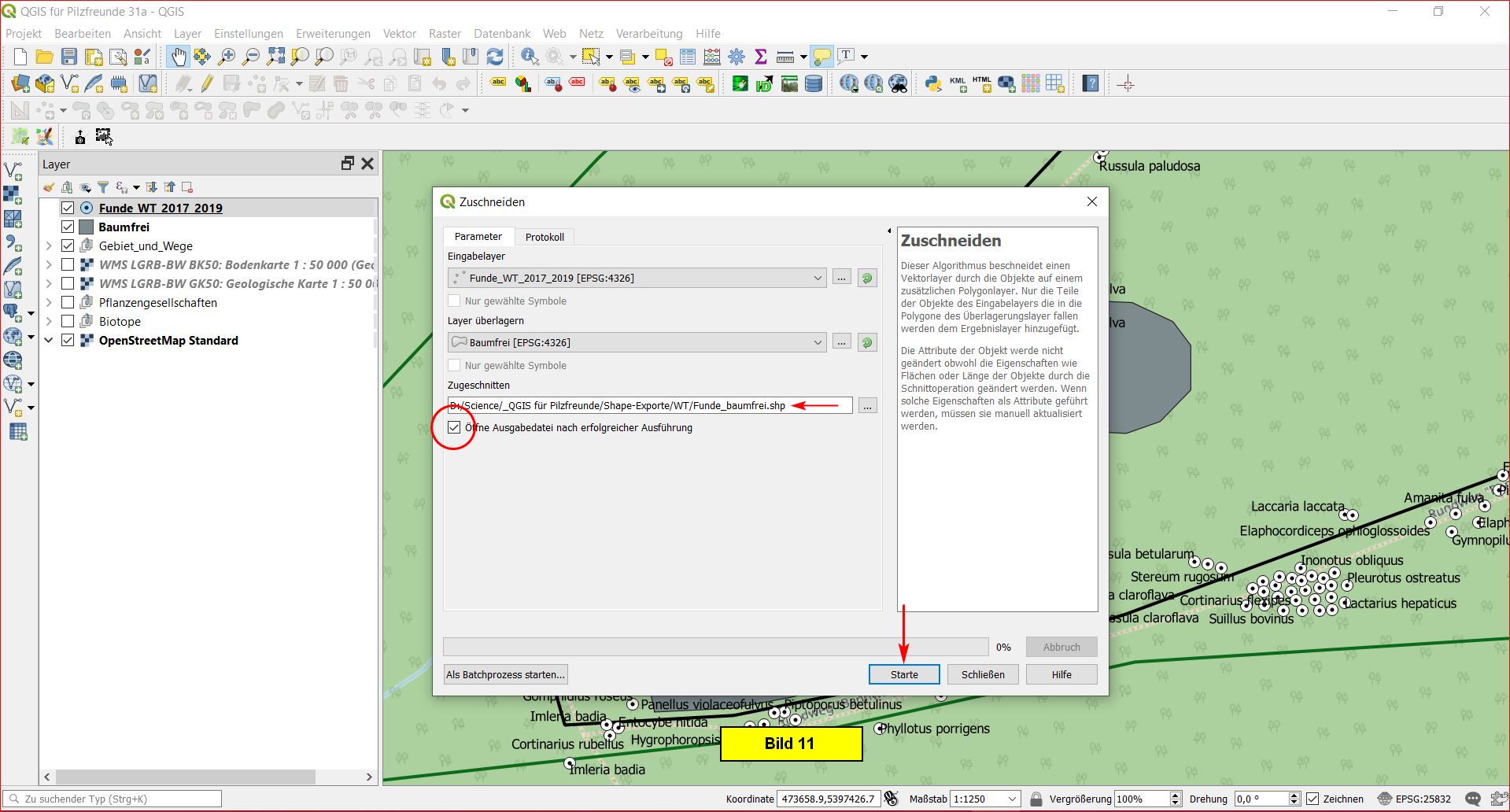Image resolution: width=1510 pixels, height=812 pixels.
Task: Click 'Als Batchprozess starten...' button
Action: [x=505, y=674]
